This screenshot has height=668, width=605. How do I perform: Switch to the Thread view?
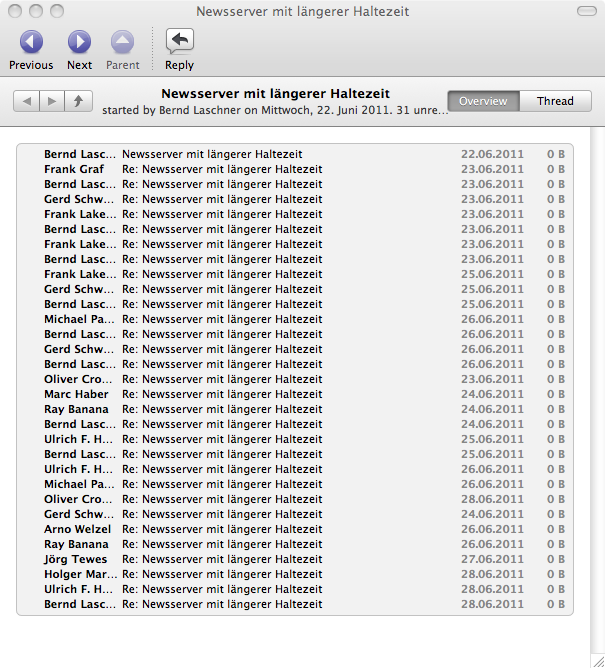click(x=555, y=101)
